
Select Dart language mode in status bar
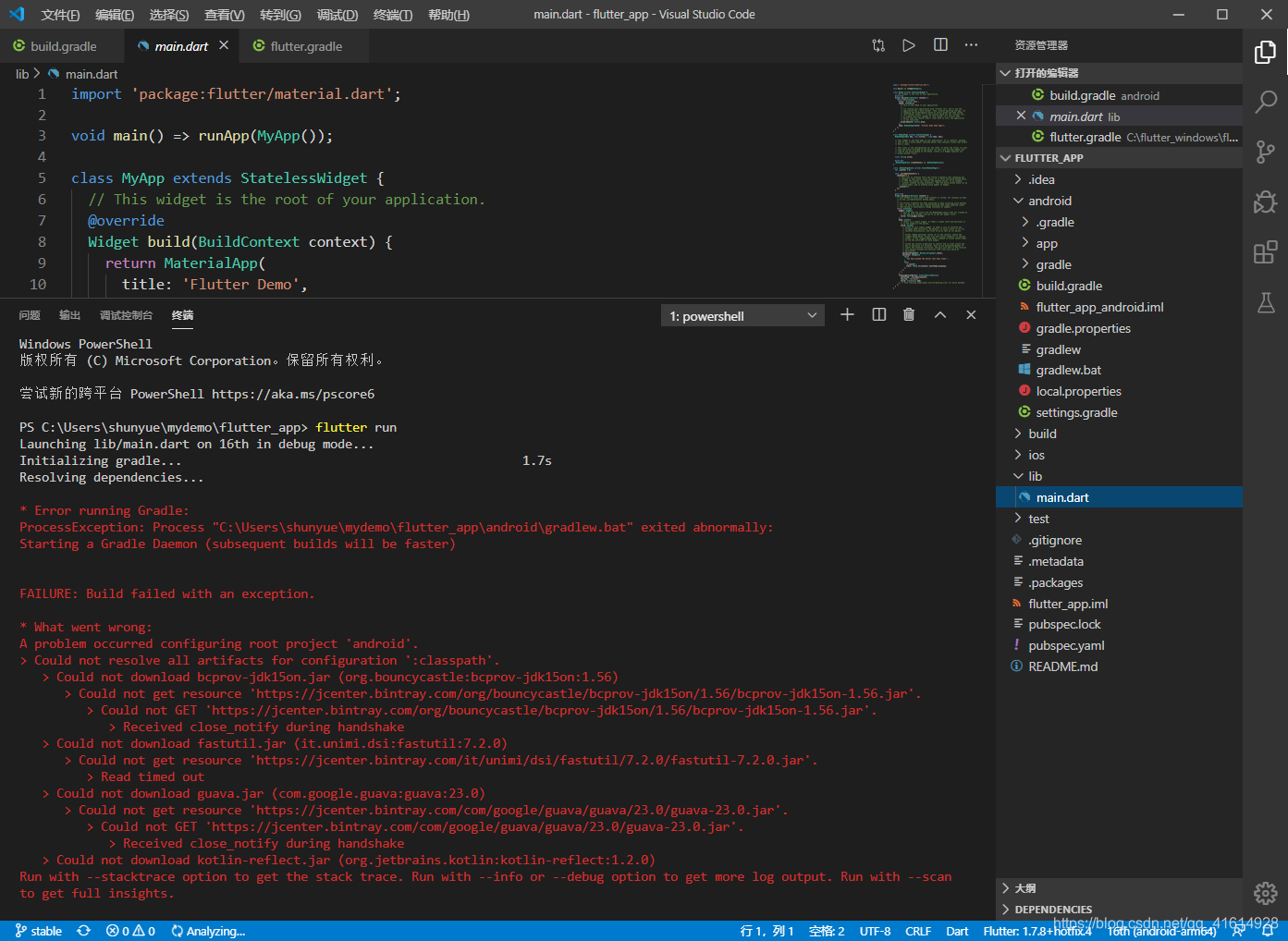(957, 931)
